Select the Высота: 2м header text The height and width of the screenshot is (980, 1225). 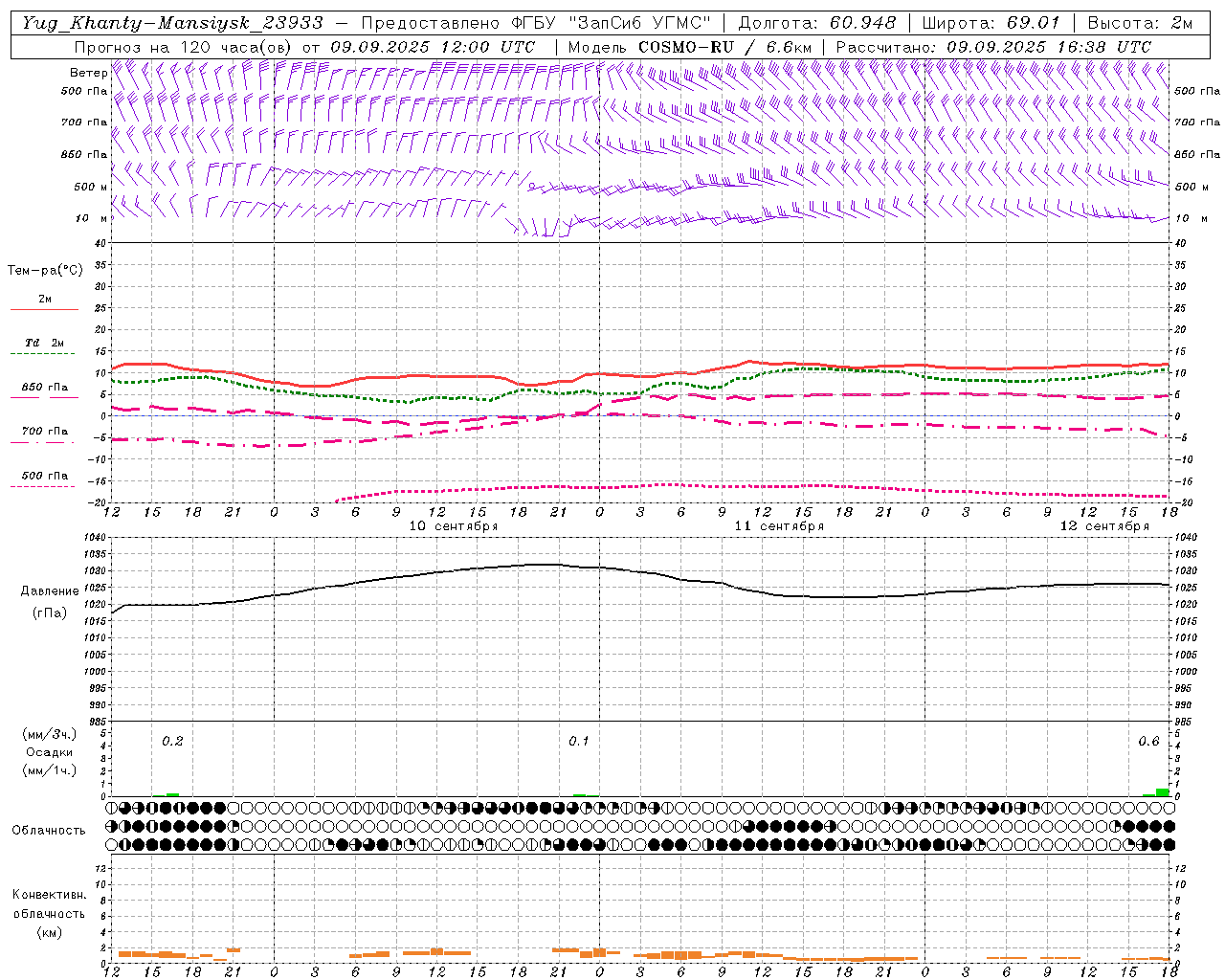coord(1140,23)
